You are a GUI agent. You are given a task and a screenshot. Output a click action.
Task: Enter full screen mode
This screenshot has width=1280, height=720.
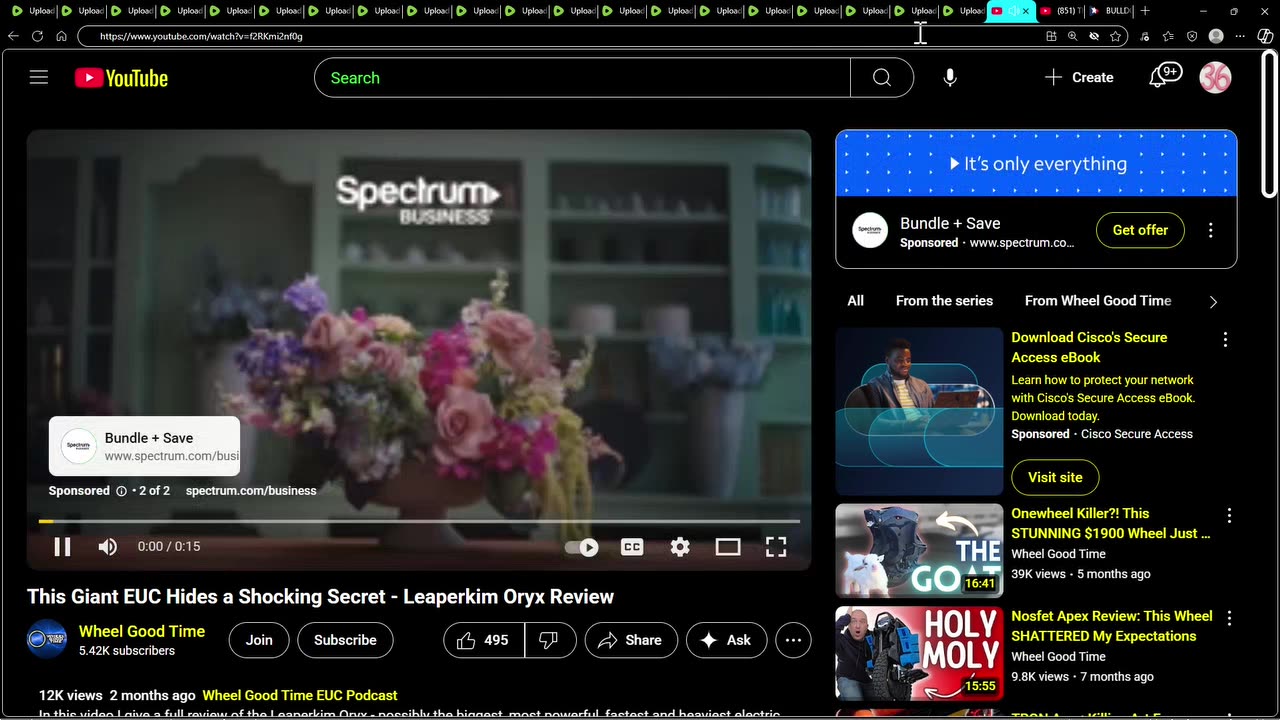point(776,547)
